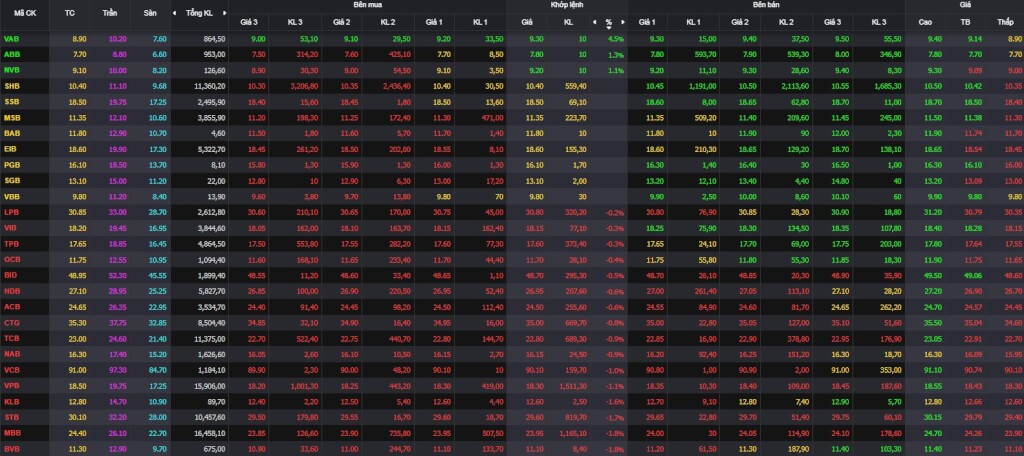Screen dimensions: 1024x456
Task: Click MBB total volume 16,458,10
Action: pos(210,432)
